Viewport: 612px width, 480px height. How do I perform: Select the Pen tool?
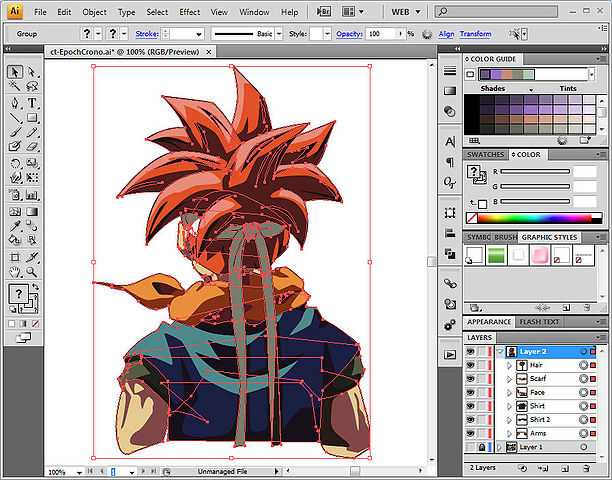tap(15, 103)
